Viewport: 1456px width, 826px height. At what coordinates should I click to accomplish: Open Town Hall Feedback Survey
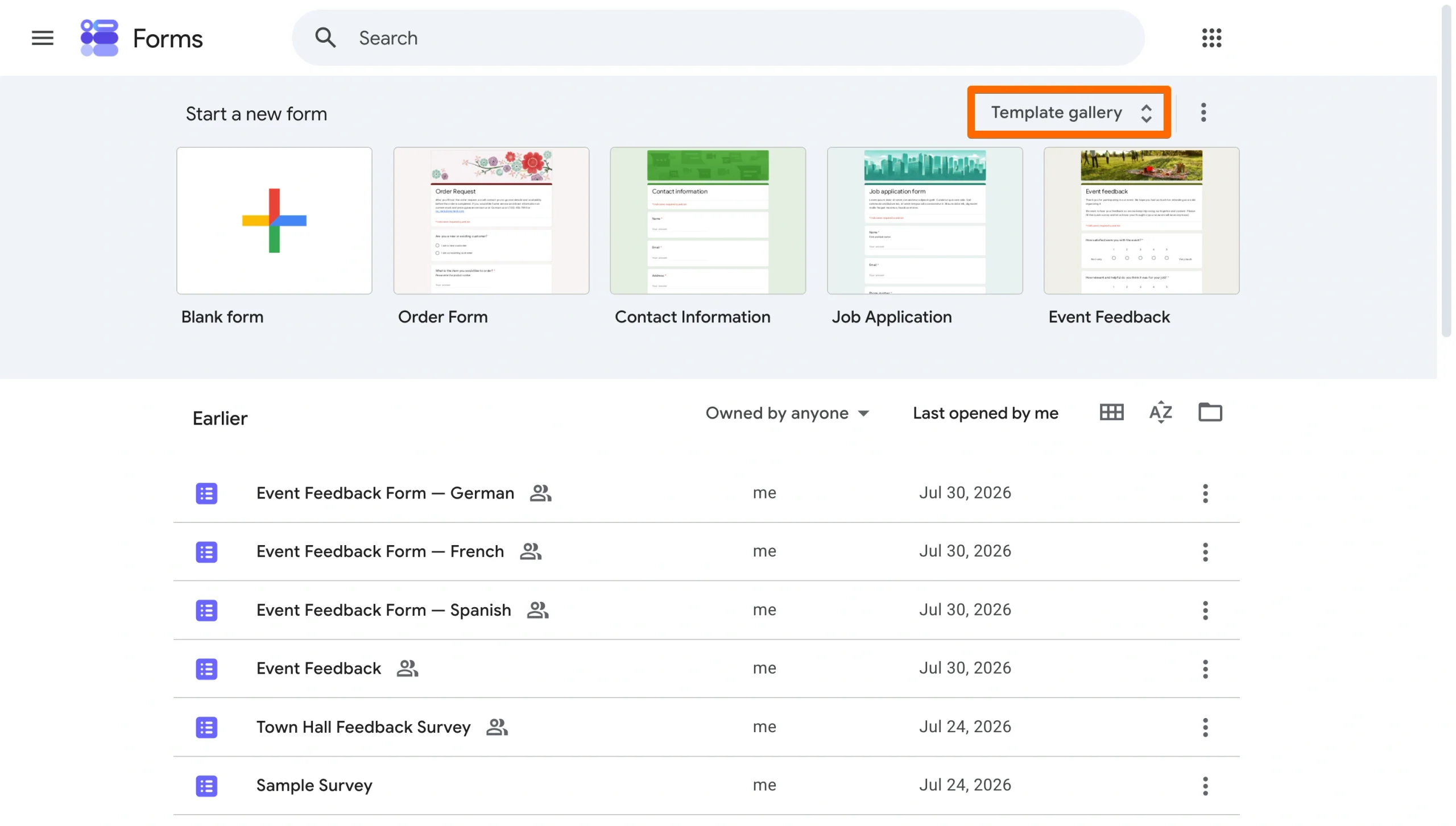363,728
